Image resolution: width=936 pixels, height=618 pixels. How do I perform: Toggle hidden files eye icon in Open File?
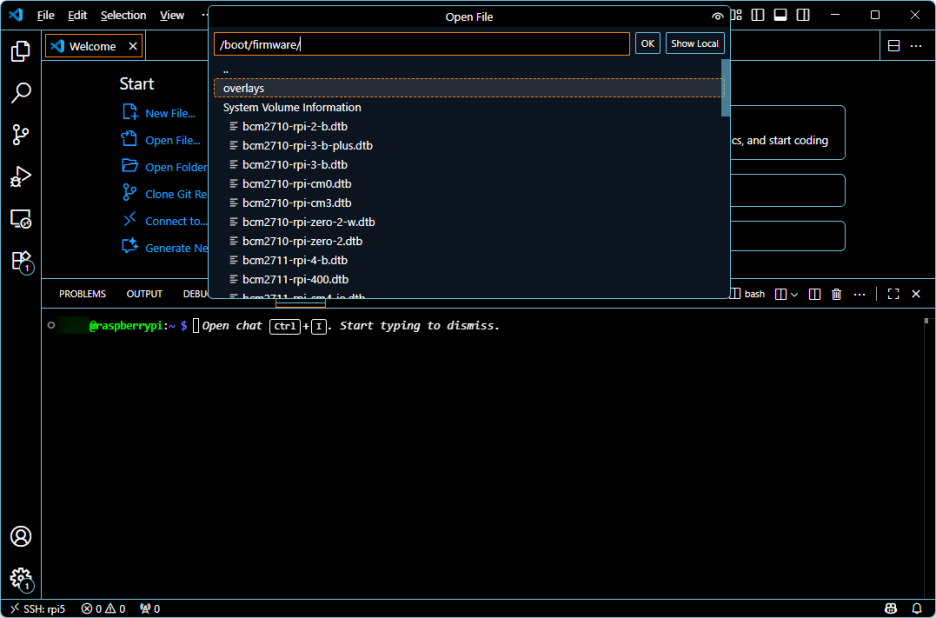(718, 17)
